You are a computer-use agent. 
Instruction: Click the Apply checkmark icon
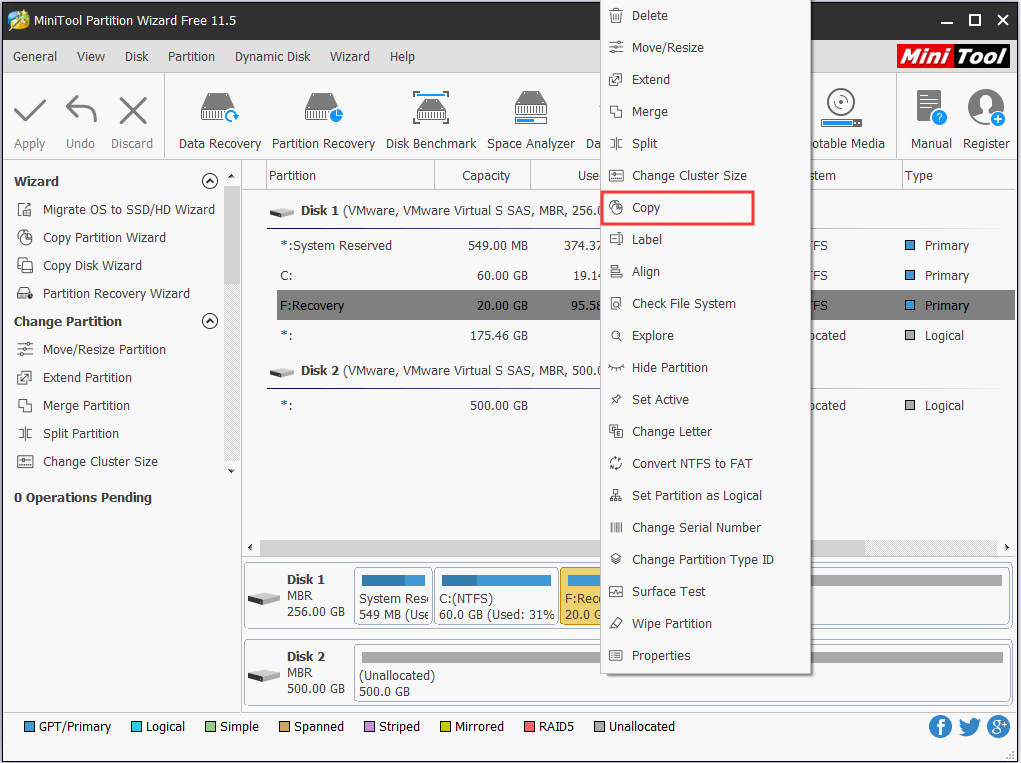tap(30, 111)
